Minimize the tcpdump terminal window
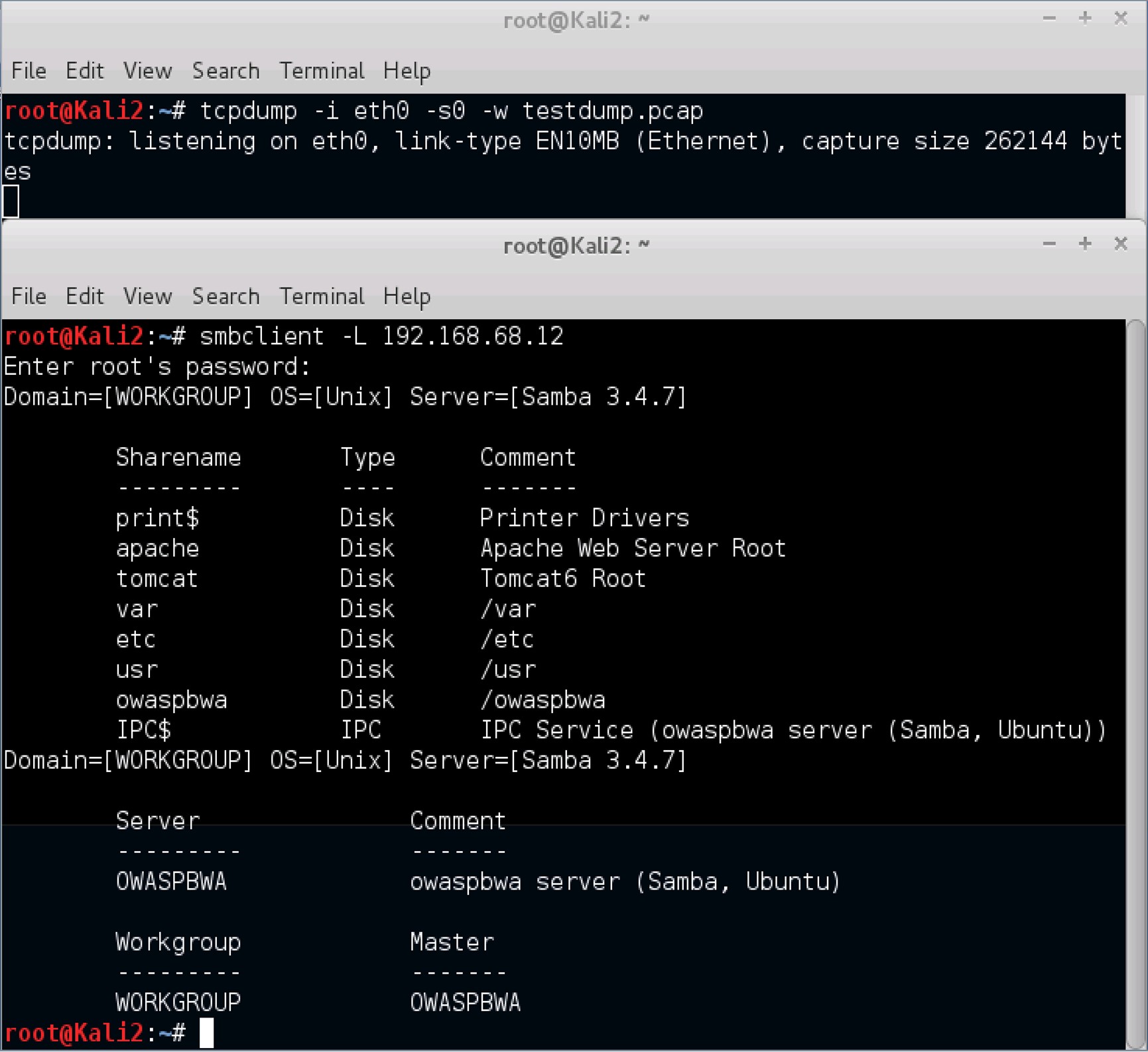Image resolution: width=1148 pixels, height=1052 pixels. pyautogui.click(x=1049, y=19)
